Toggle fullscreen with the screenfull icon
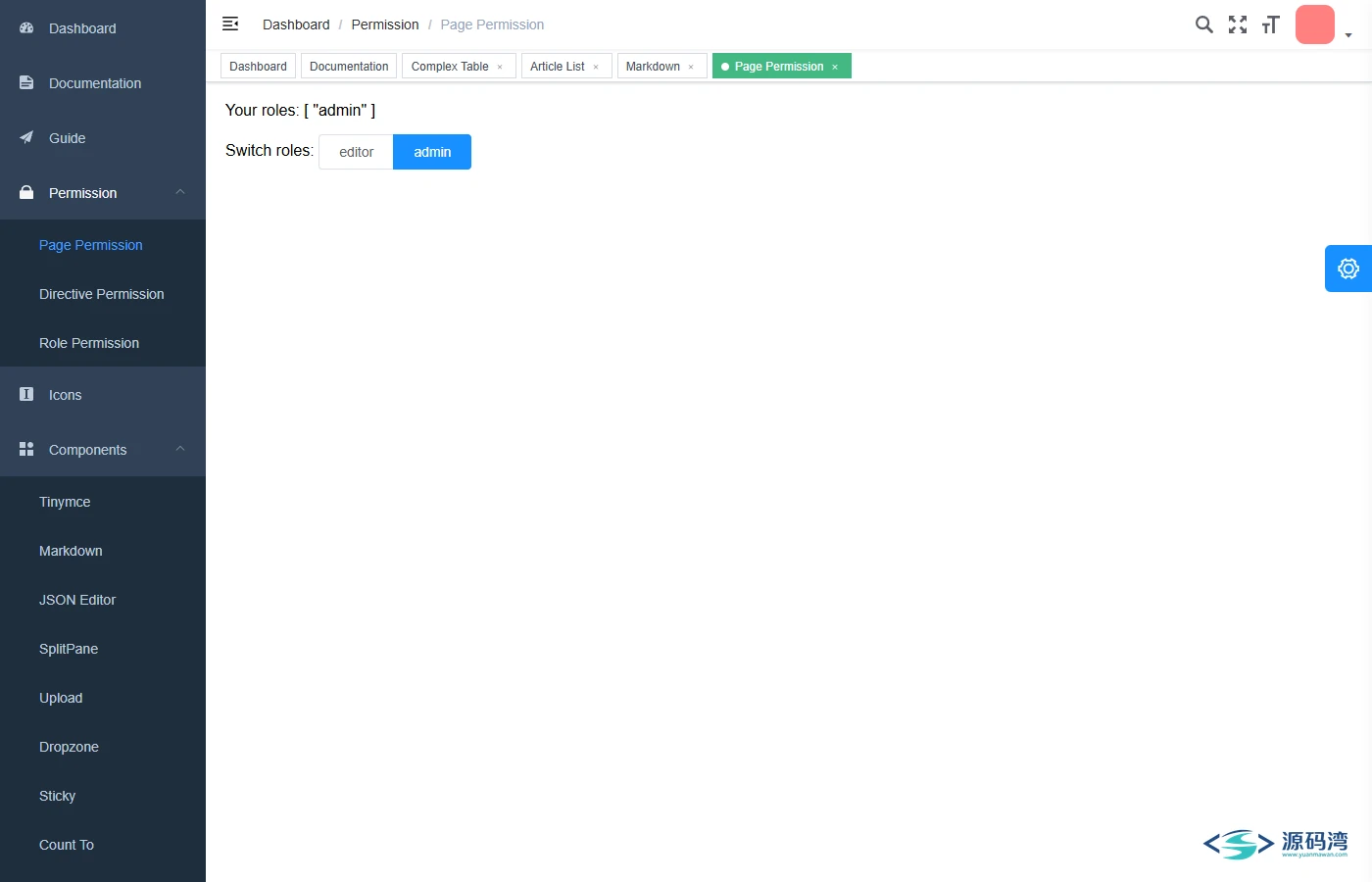 pos(1238,24)
